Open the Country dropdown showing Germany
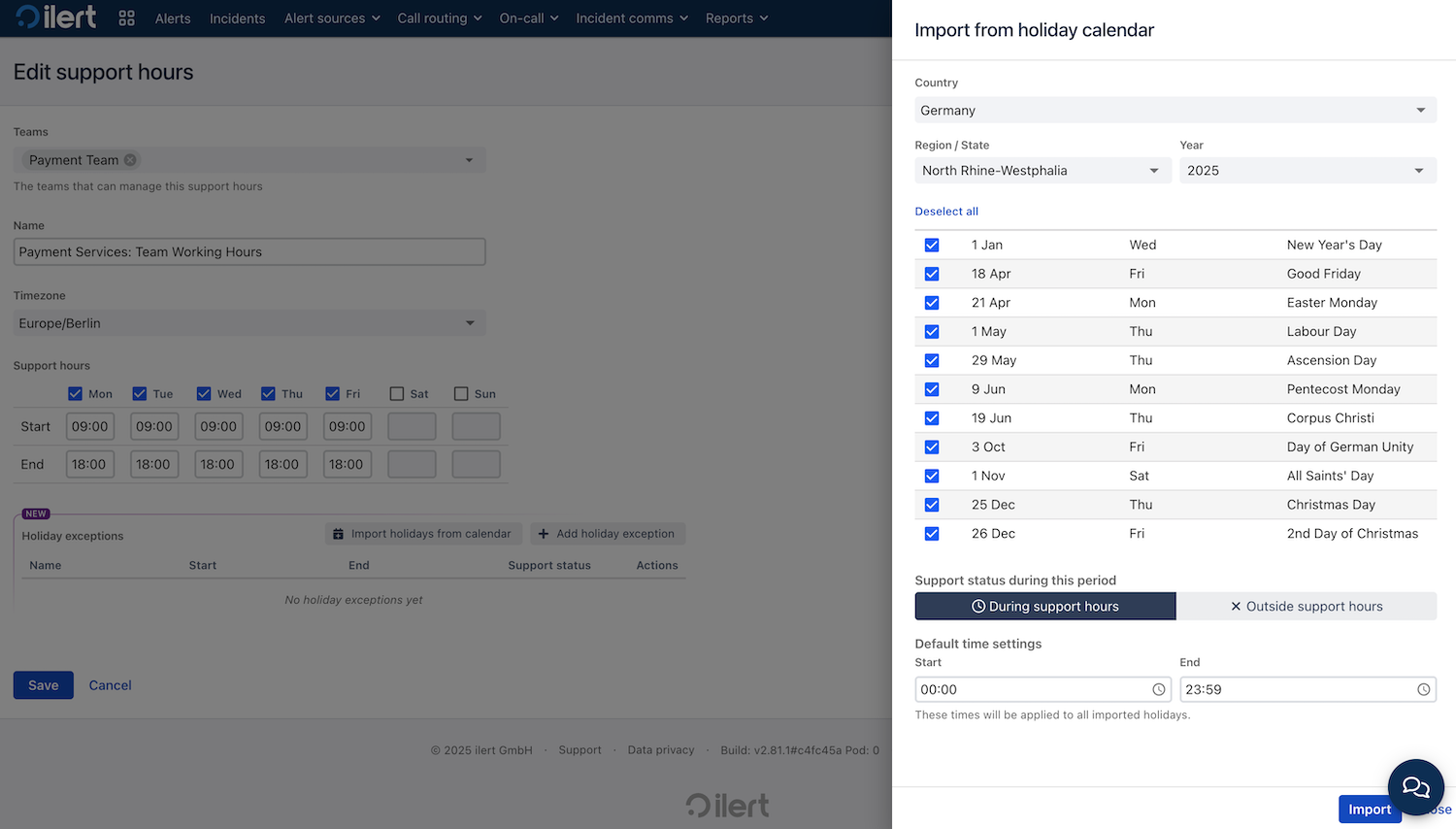 click(x=1175, y=111)
